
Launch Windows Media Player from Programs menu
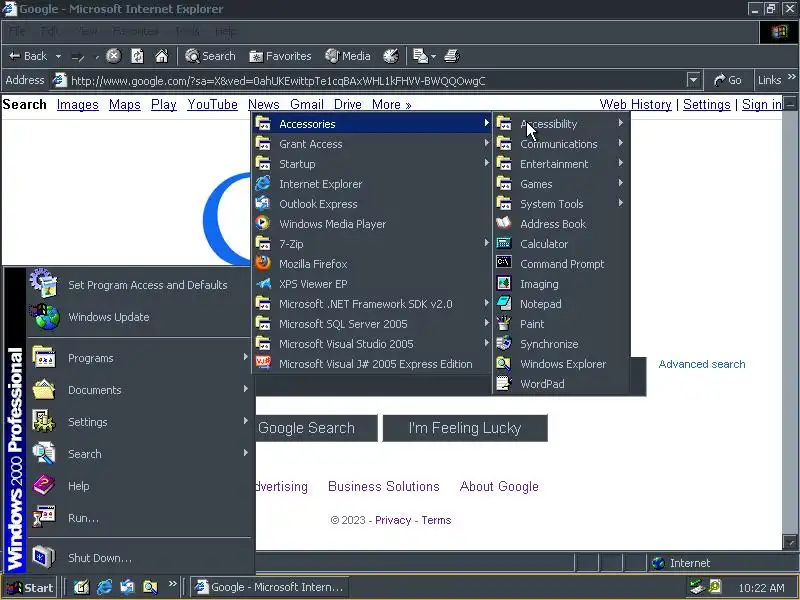(x=372, y=224)
